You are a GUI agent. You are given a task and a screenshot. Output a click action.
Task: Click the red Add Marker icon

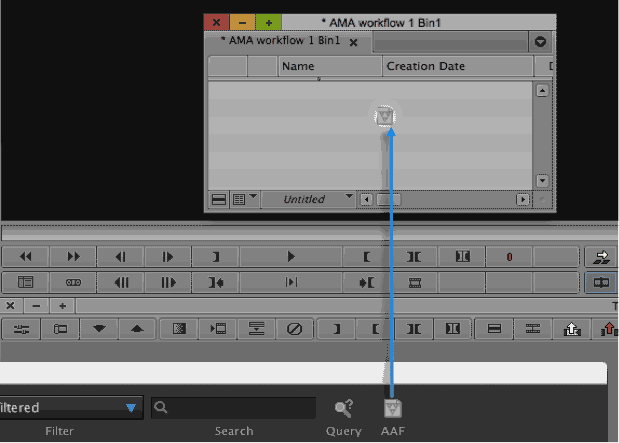tap(509, 257)
